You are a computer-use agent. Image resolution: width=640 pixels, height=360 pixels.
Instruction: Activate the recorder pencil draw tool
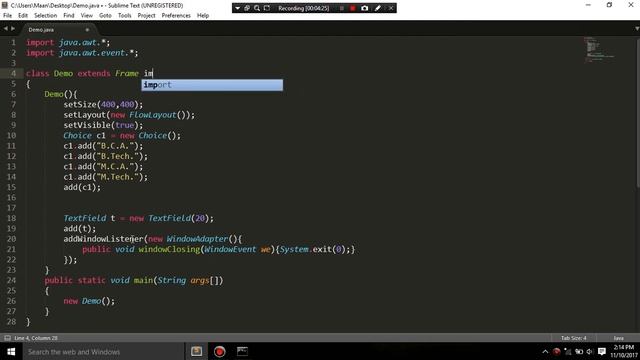pyautogui.click(x=378, y=8)
